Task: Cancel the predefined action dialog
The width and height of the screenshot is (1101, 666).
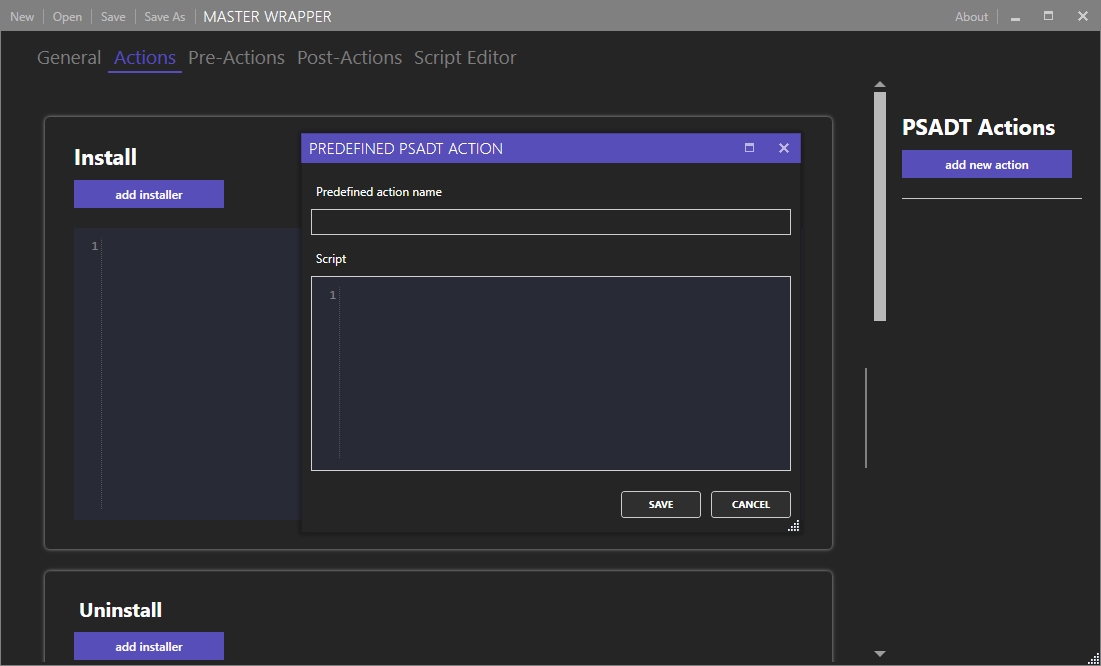Action: click(751, 504)
